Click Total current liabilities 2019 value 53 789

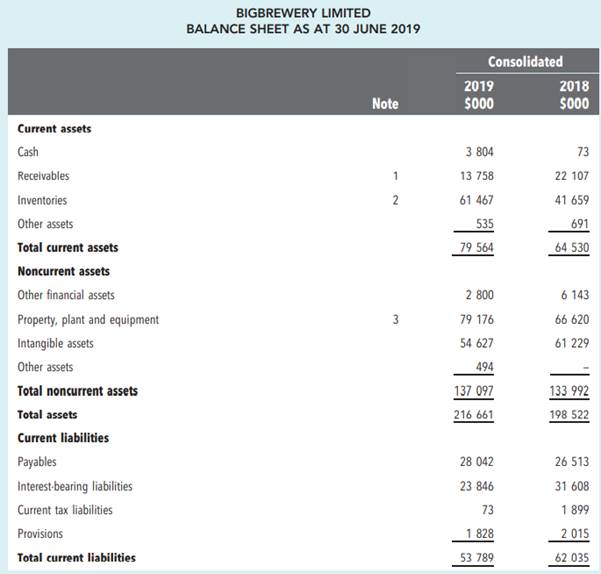click(x=475, y=557)
